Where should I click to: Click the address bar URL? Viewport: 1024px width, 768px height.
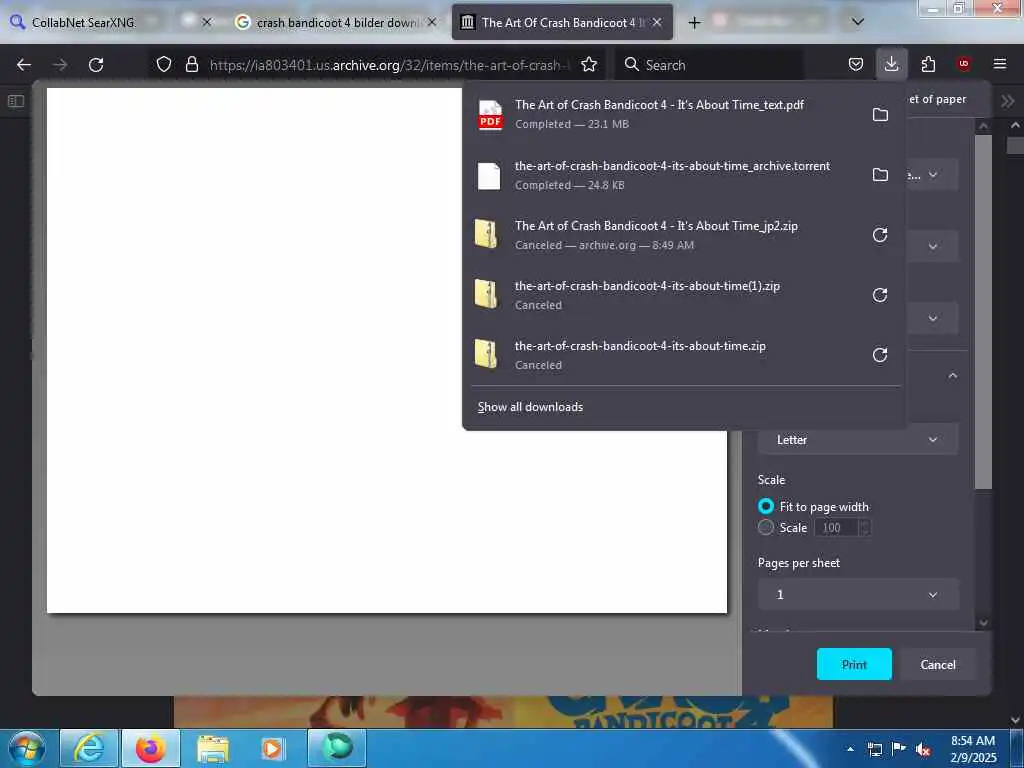pyautogui.click(x=389, y=65)
